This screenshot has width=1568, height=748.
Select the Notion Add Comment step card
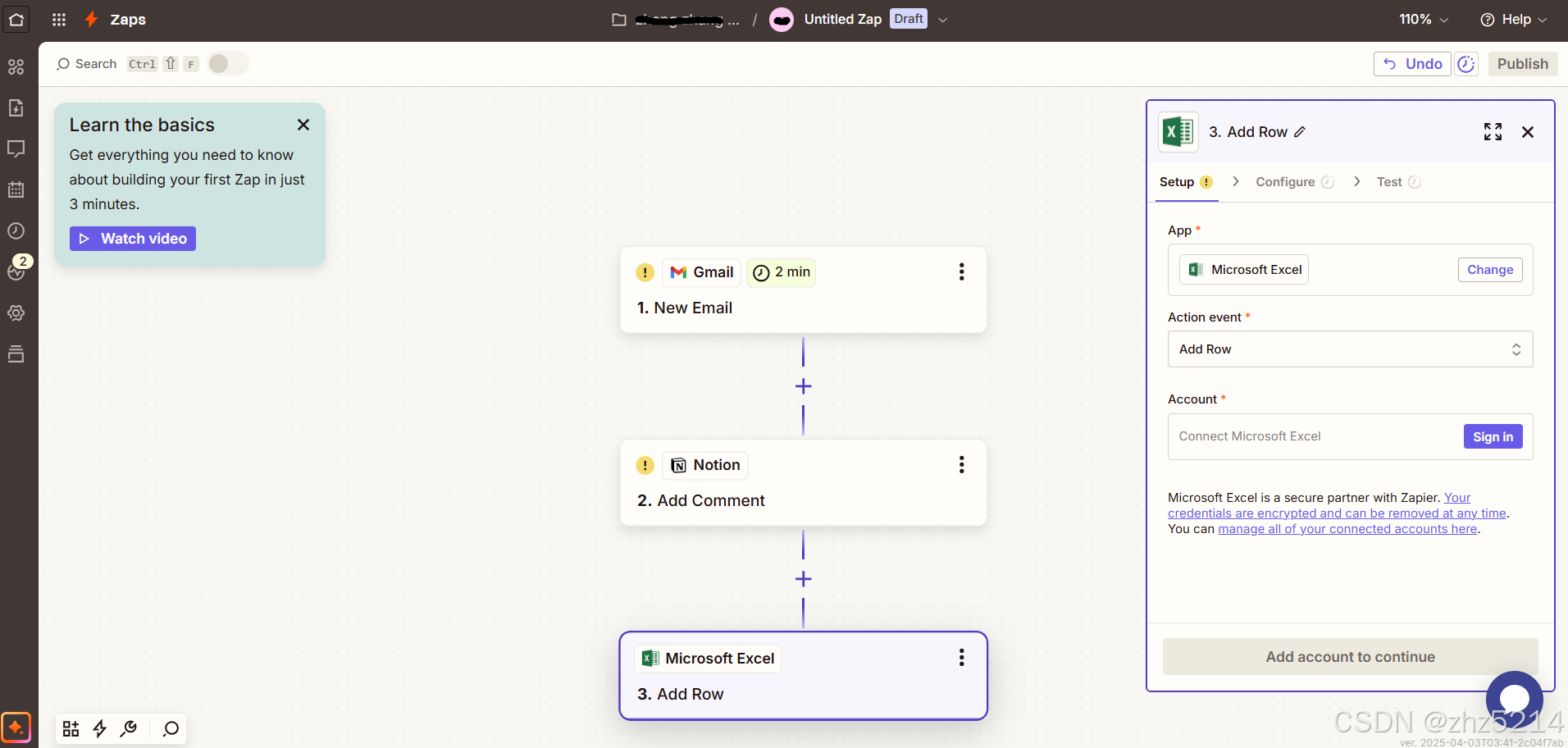coord(803,482)
